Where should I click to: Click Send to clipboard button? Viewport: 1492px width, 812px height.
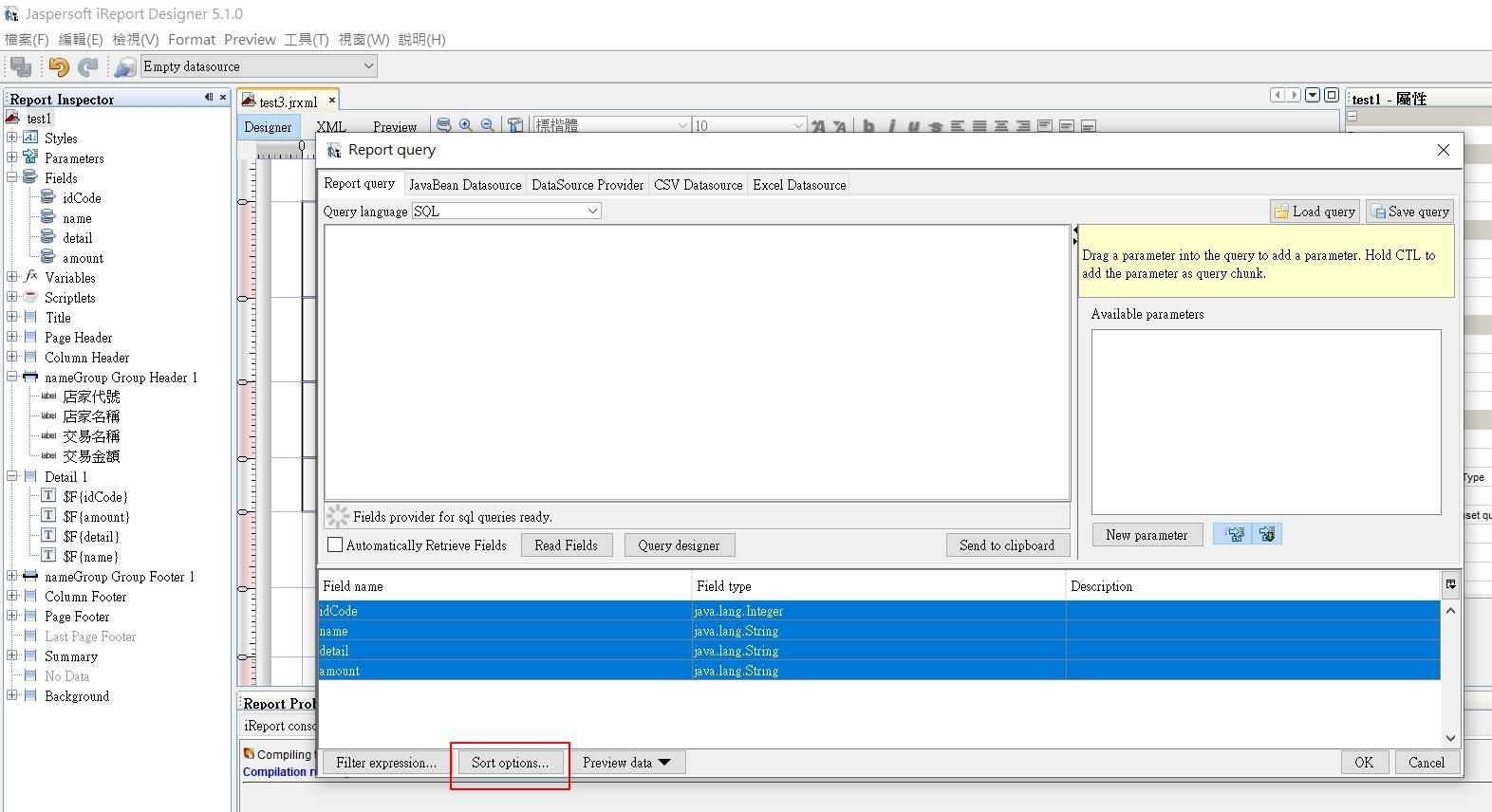tap(1007, 545)
